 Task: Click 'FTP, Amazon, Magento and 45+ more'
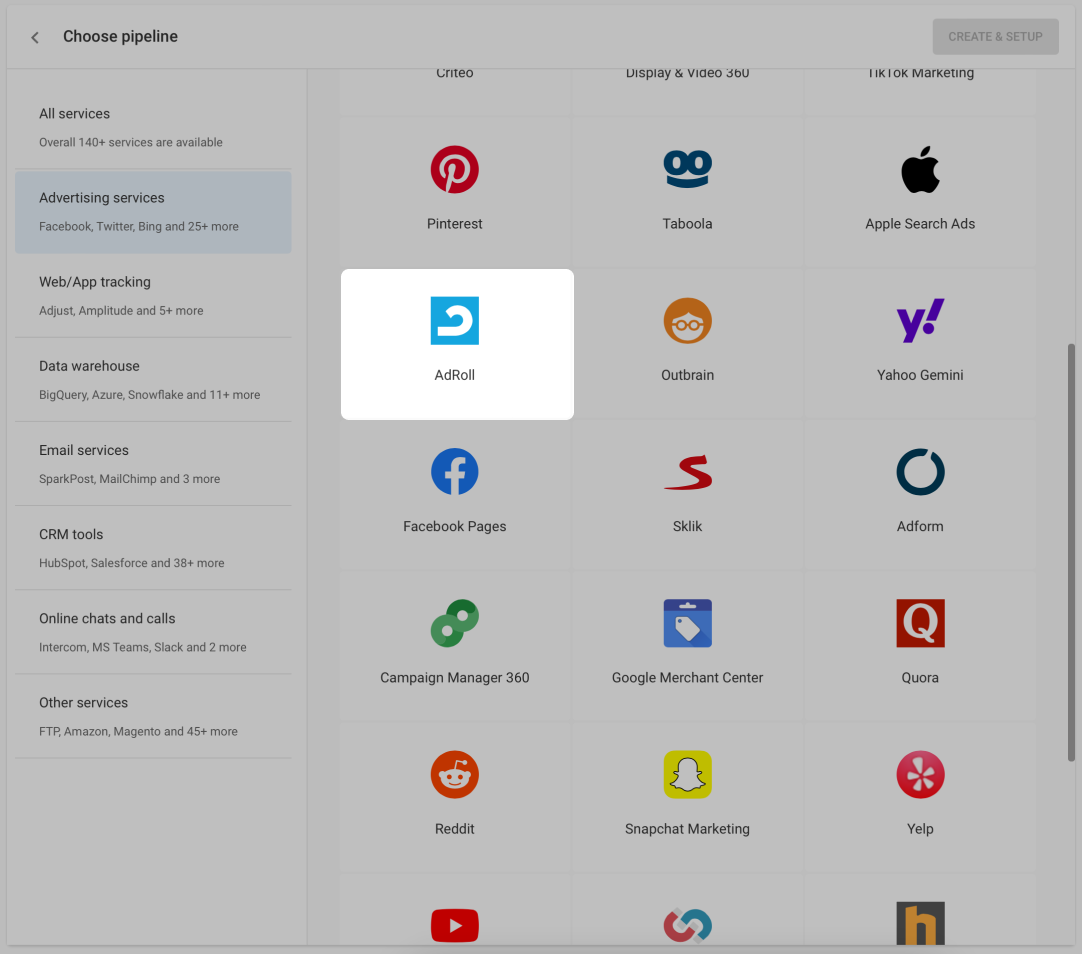[x=138, y=731]
